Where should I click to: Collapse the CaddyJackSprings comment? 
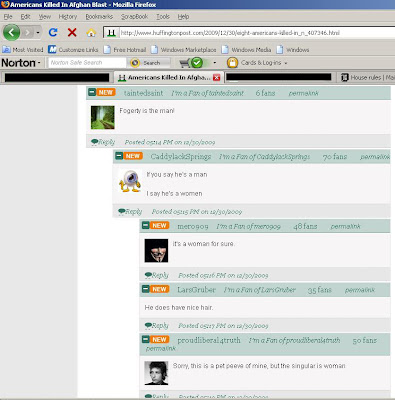coord(119,156)
